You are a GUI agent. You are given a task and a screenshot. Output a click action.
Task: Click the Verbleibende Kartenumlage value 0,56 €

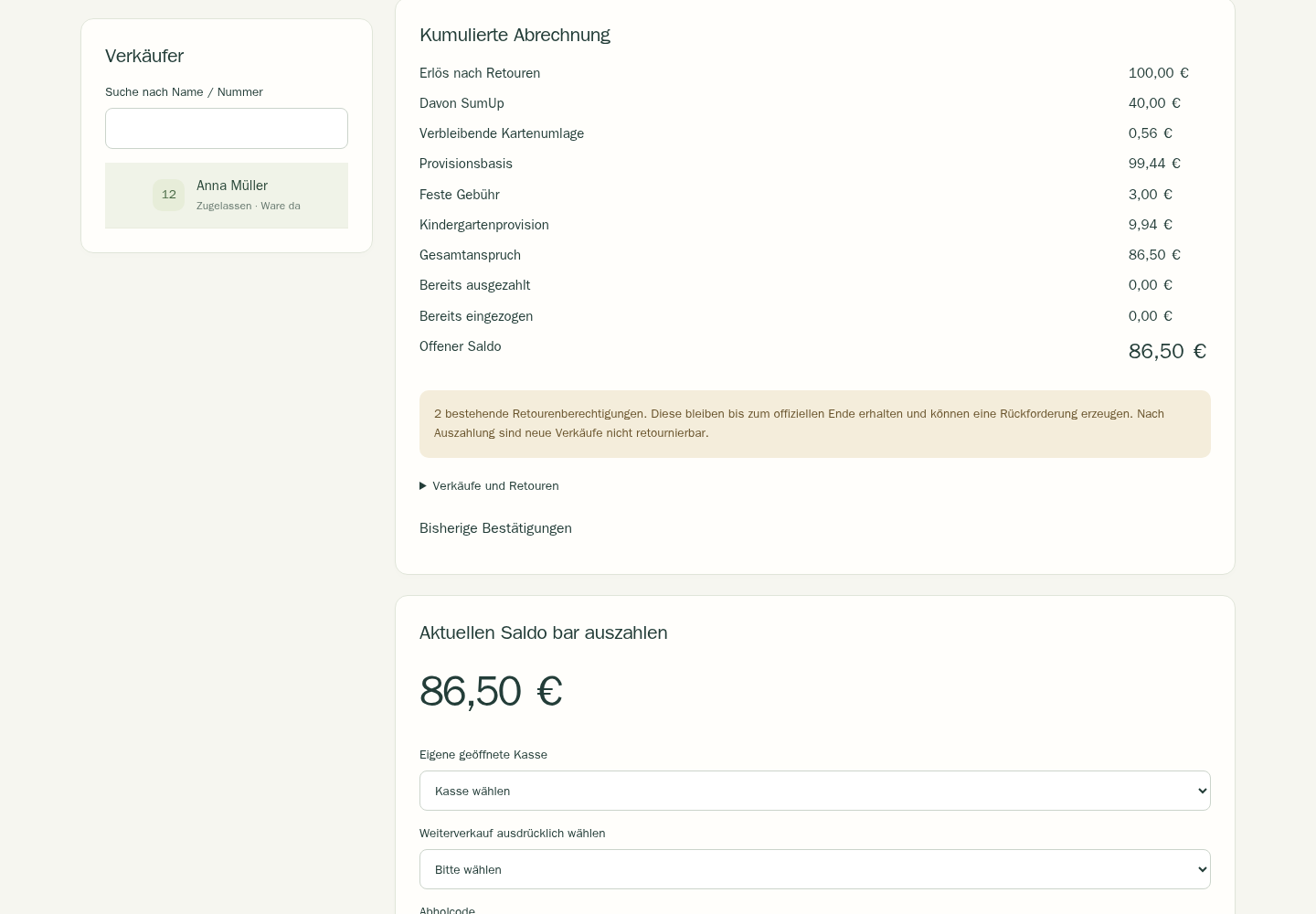1151,133
